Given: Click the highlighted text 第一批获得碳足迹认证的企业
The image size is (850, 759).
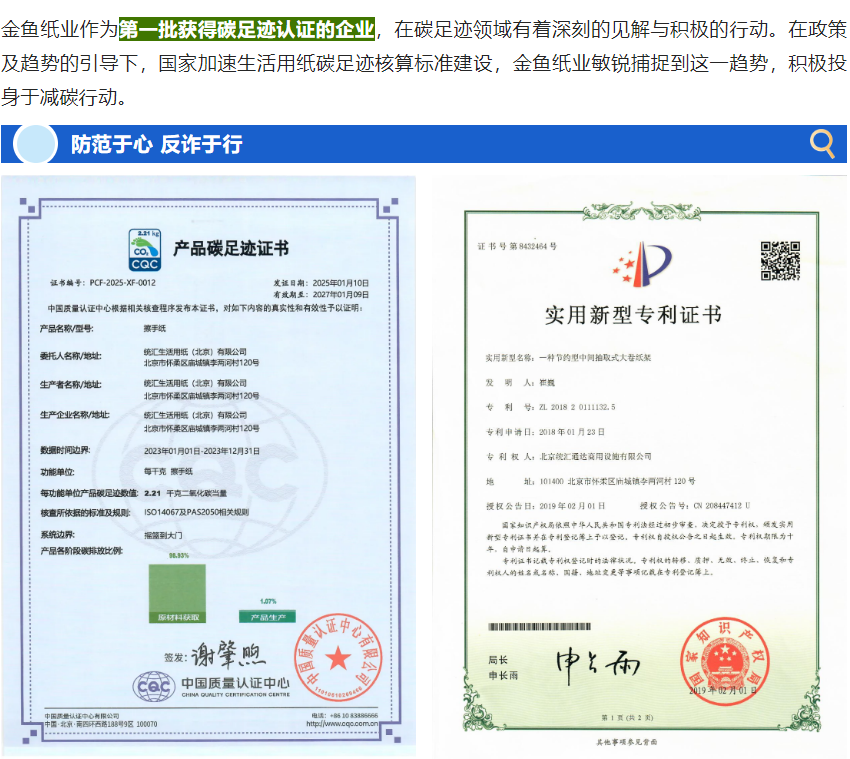Looking at the screenshot, I should pos(247,27).
